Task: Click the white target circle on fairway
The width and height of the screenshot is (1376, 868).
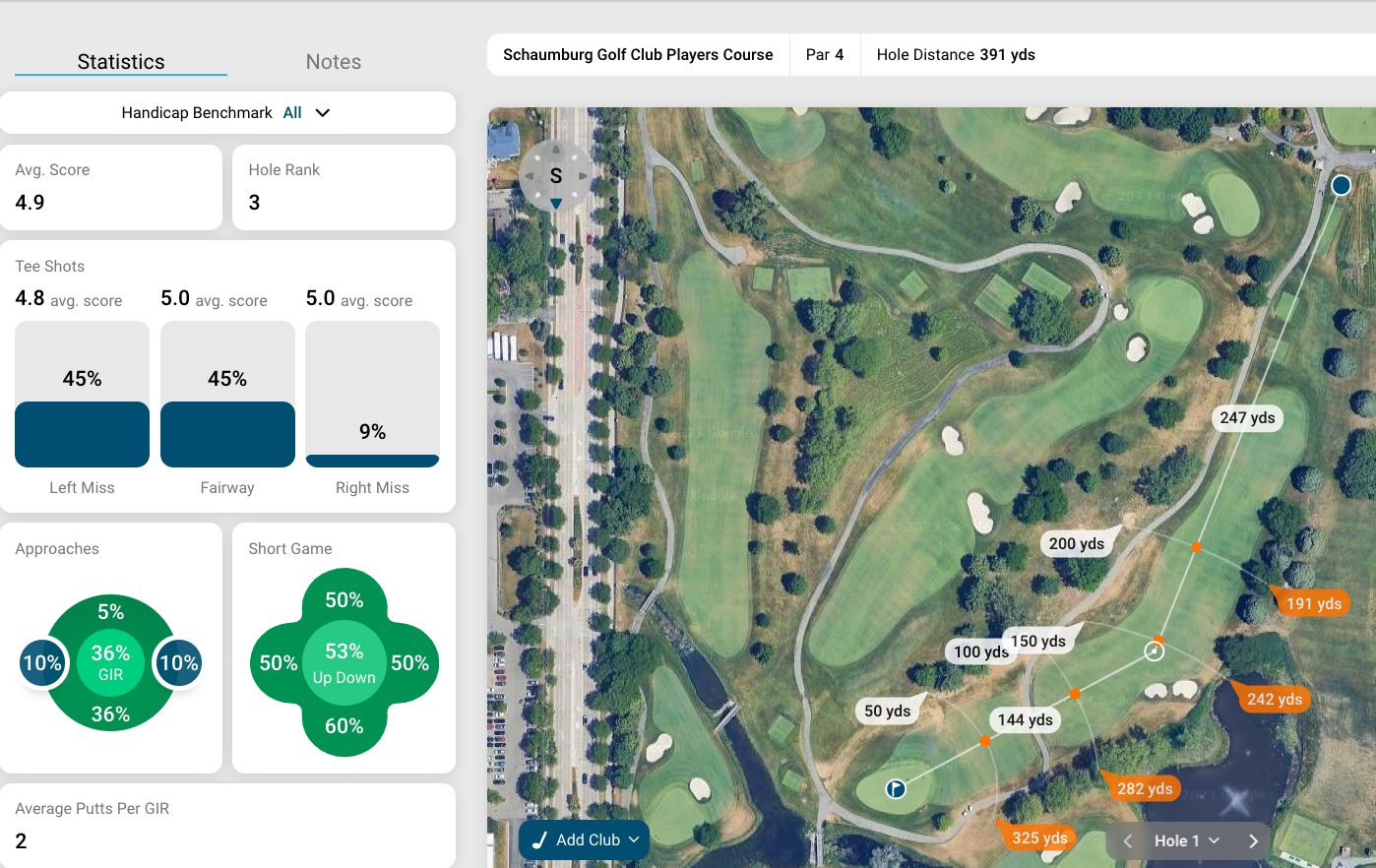Action: [1155, 651]
